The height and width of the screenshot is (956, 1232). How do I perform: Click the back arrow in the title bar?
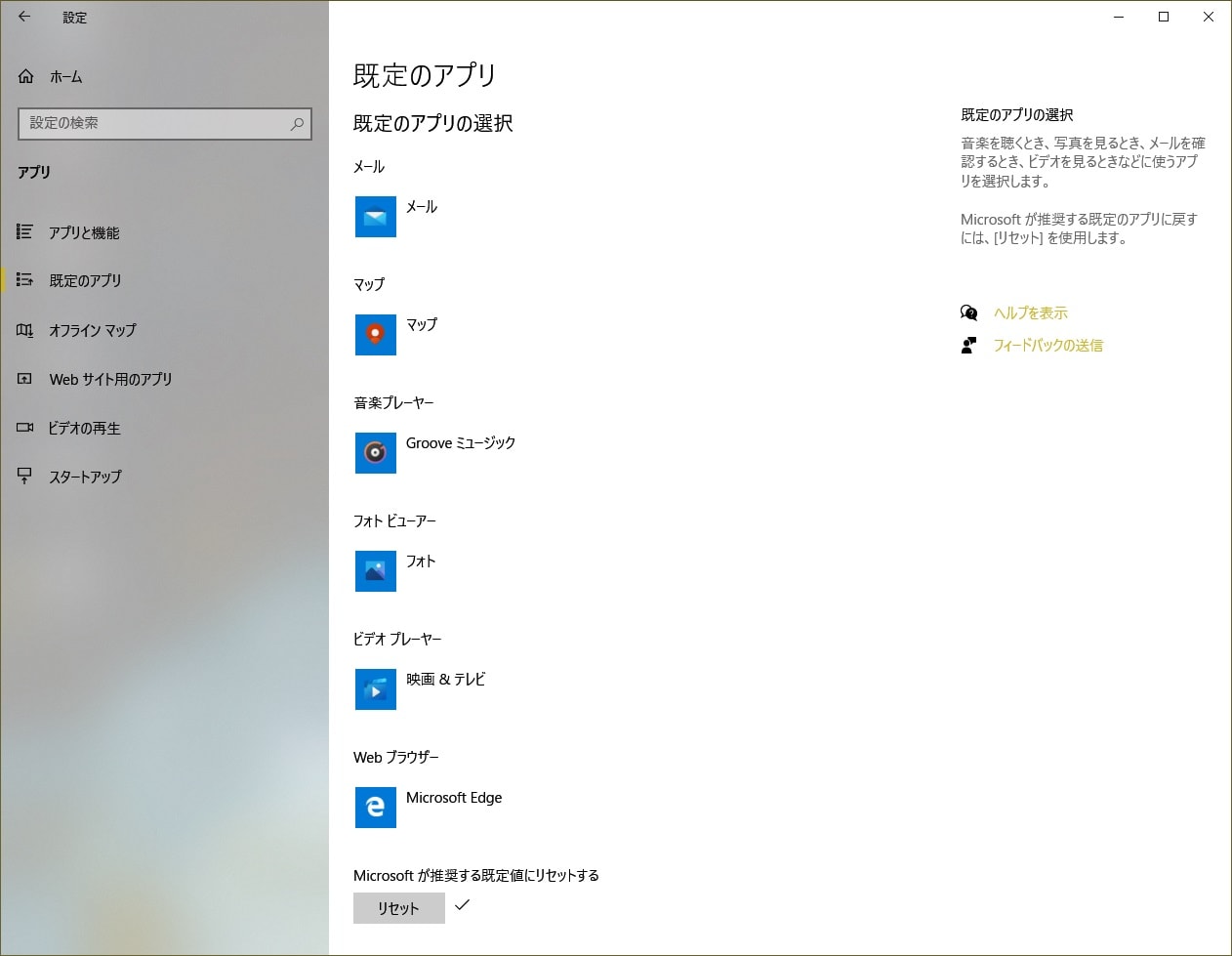(x=24, y=17)
